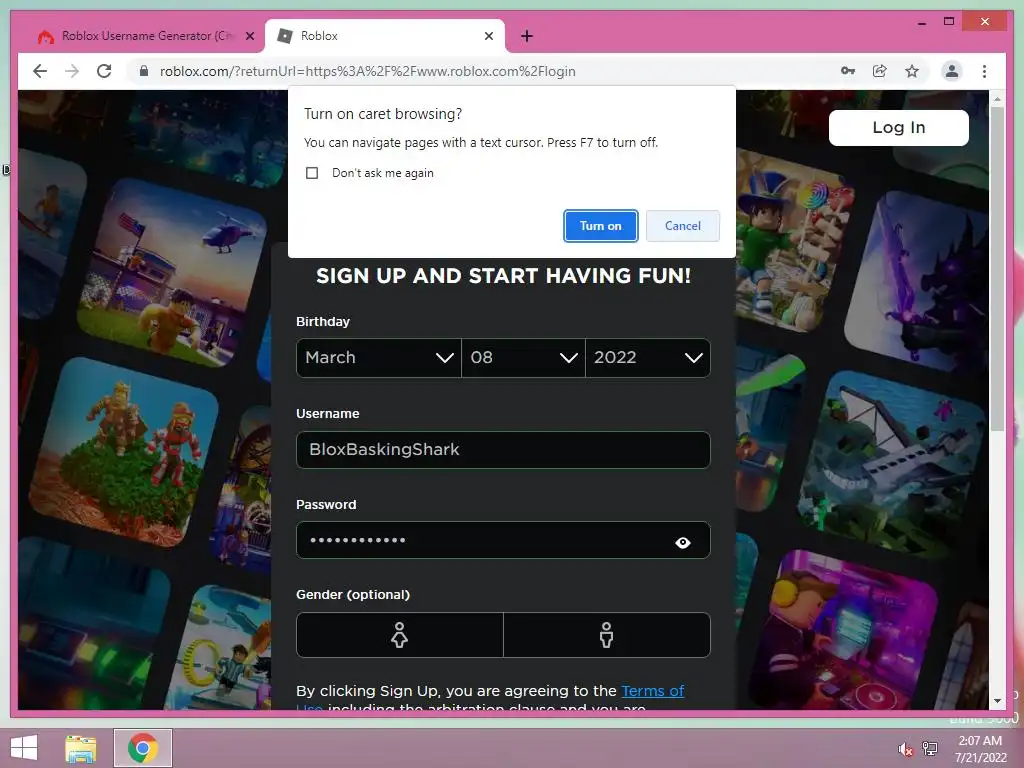This screenshot has height=768, width=1024.
Task: Open File Explorer from taskbar
Action: (80, 748)
